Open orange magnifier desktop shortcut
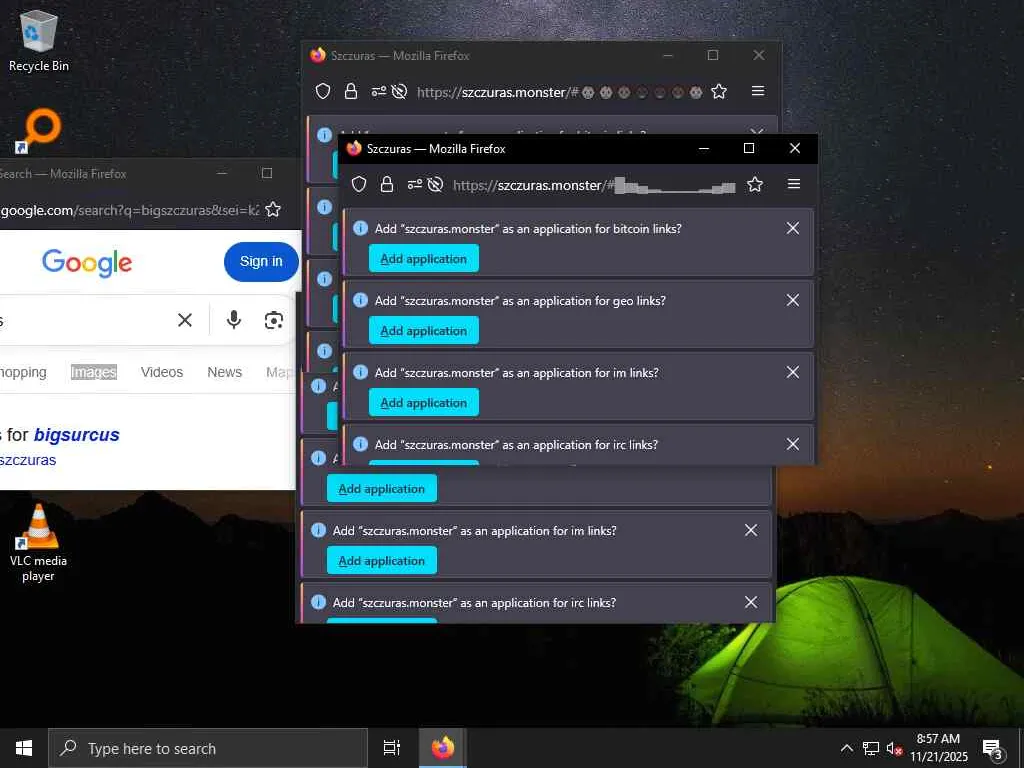Image resolution: width=1024 pixels, height=768 pixels. coord(38,131)
